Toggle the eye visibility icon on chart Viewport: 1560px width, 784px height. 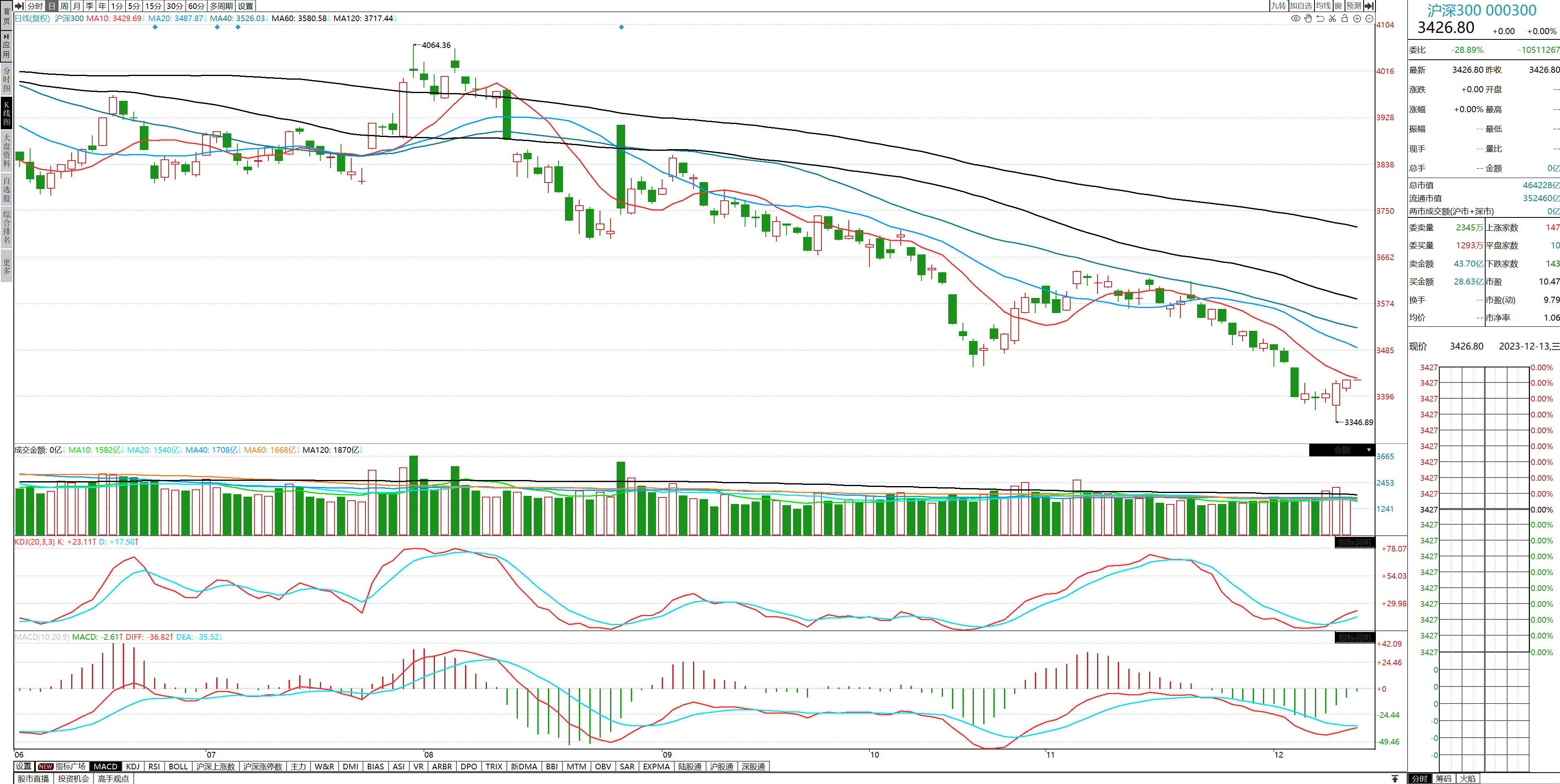[x=1295, y=18]
